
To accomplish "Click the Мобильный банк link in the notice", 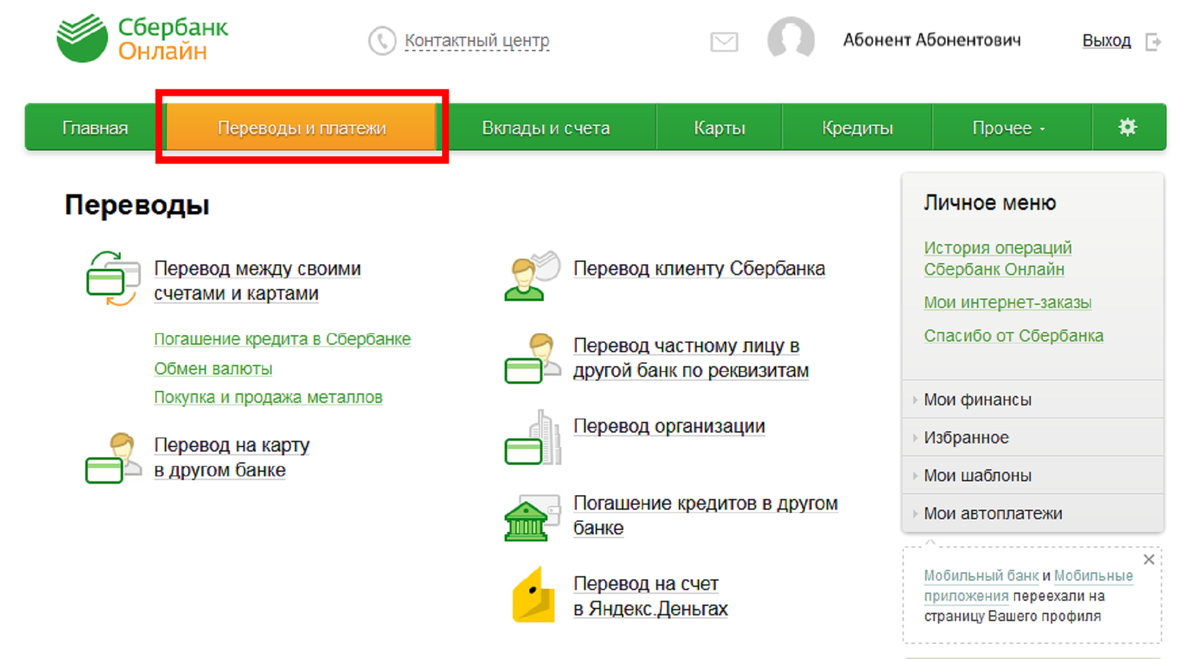I will tap(981, 576).
